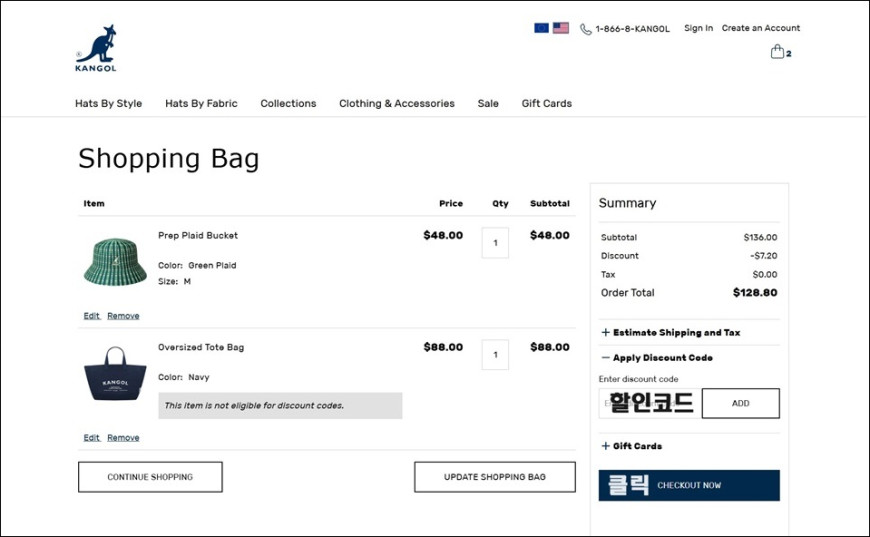The image size is (870, 537).
Task: Edit the Oversized Tote Bag item
Action: (92, 438)
